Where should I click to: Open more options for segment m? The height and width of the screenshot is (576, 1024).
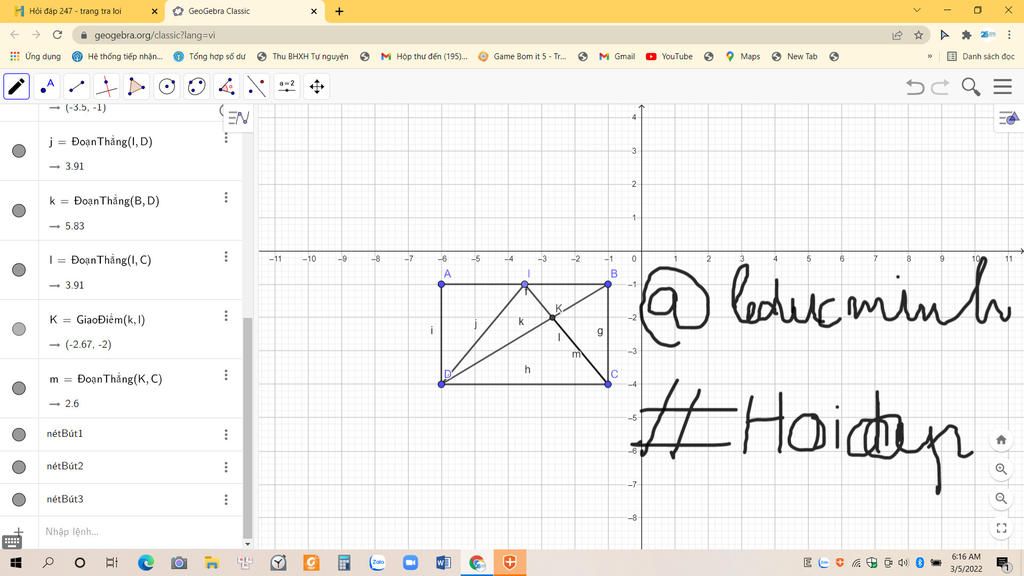226,375
